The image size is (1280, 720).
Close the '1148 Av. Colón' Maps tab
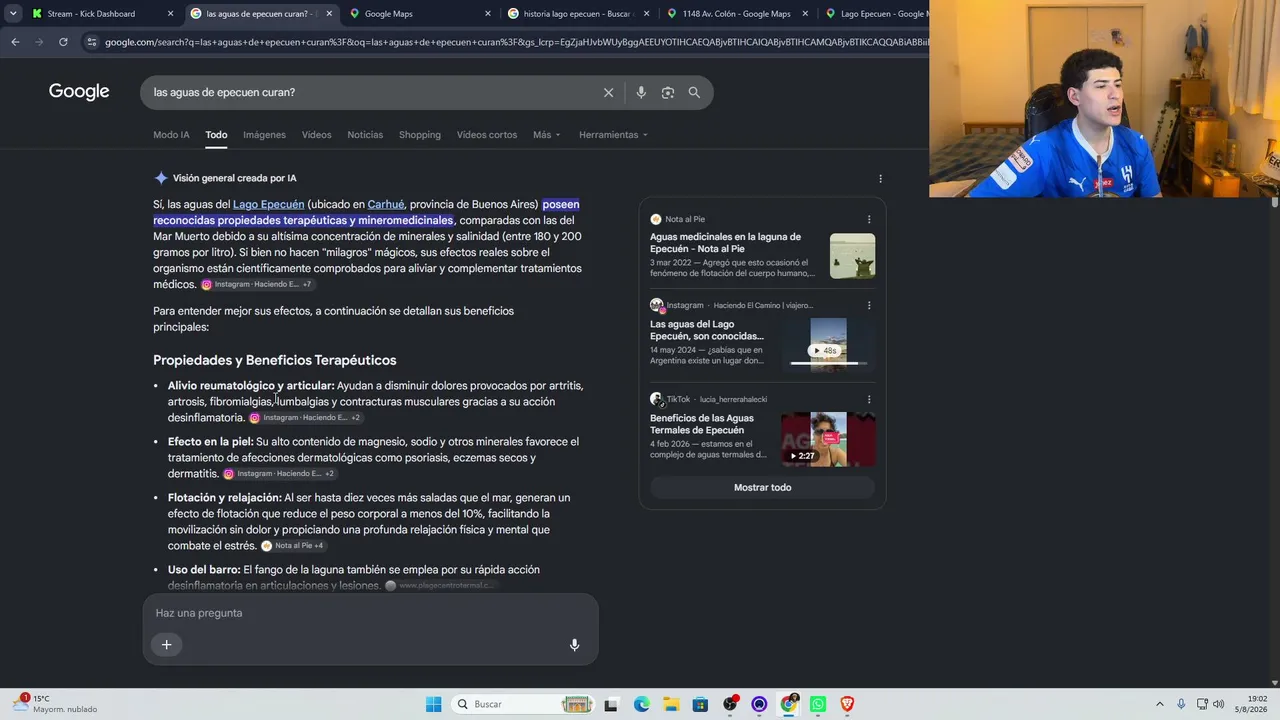click(805, 14)
